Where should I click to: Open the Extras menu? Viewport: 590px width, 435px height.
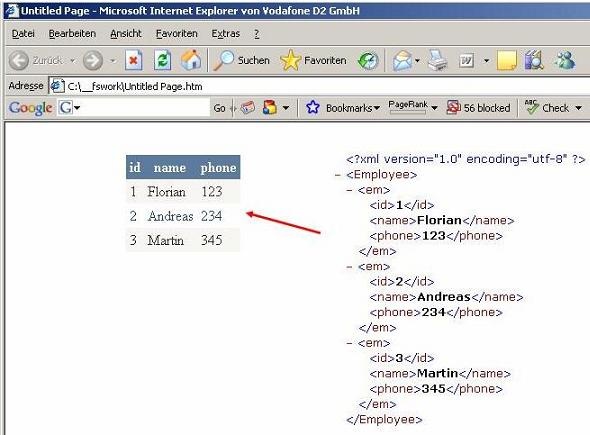pos(225,34)
